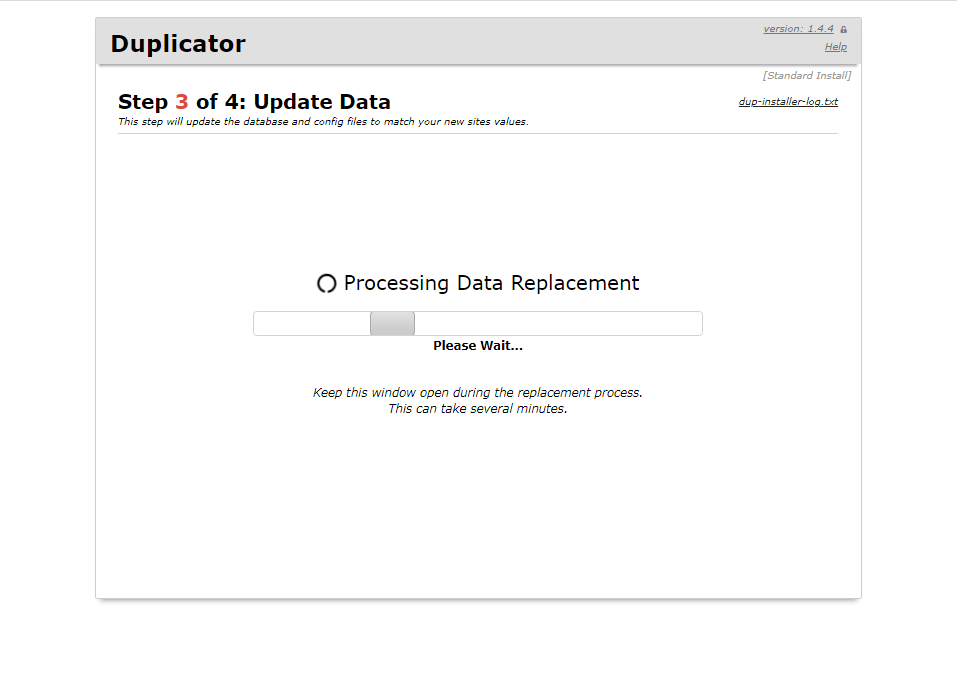Screen dimensions: 957x691
Task: Click the unlocked padlock icon beside version
Action: pyautogui.click(x=844, y=30)
